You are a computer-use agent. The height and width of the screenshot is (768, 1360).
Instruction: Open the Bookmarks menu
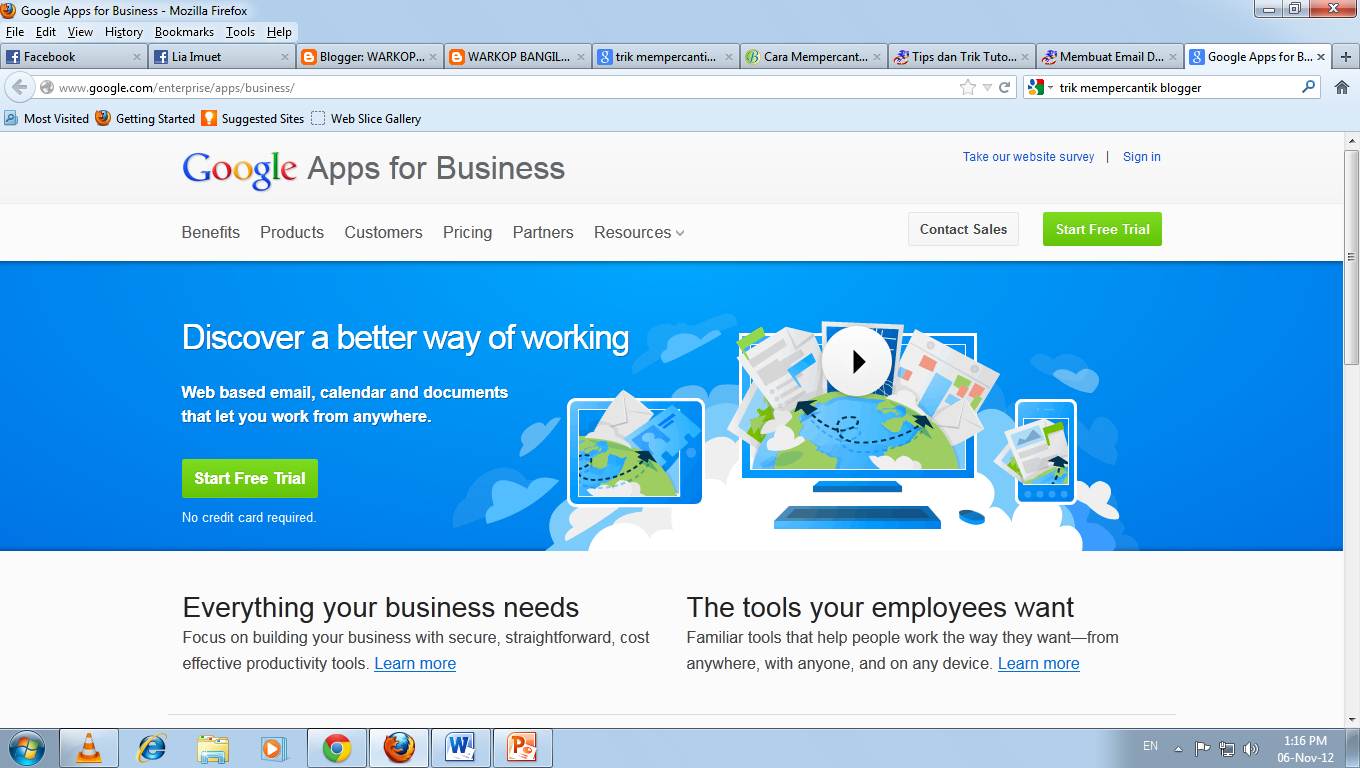pyautogui.click(x=184, y=32)
